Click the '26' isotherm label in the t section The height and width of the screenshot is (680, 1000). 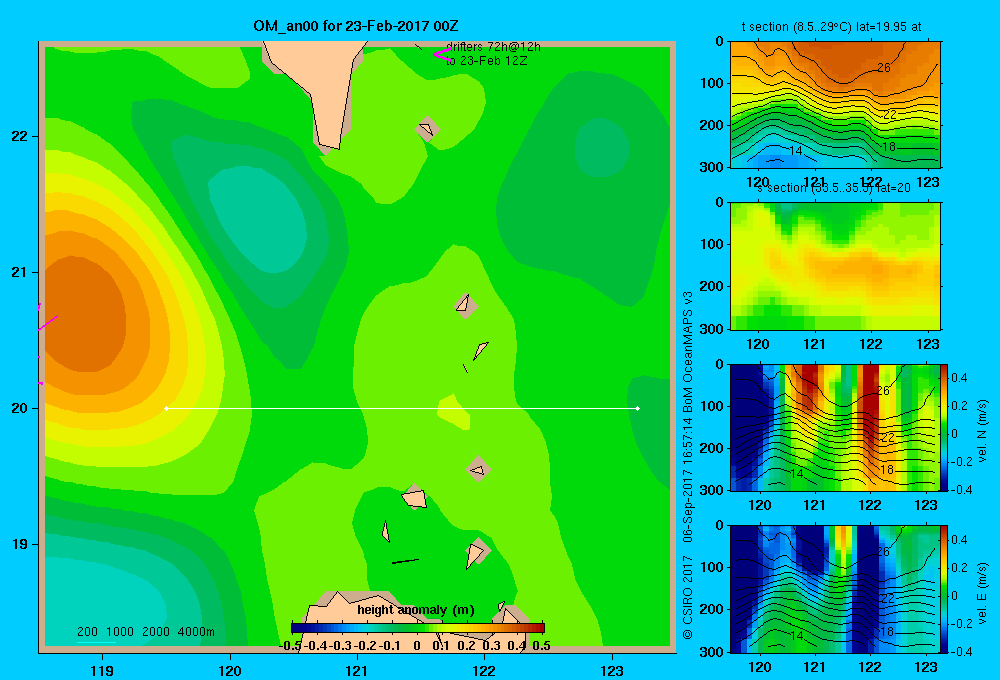click(884, 68)
